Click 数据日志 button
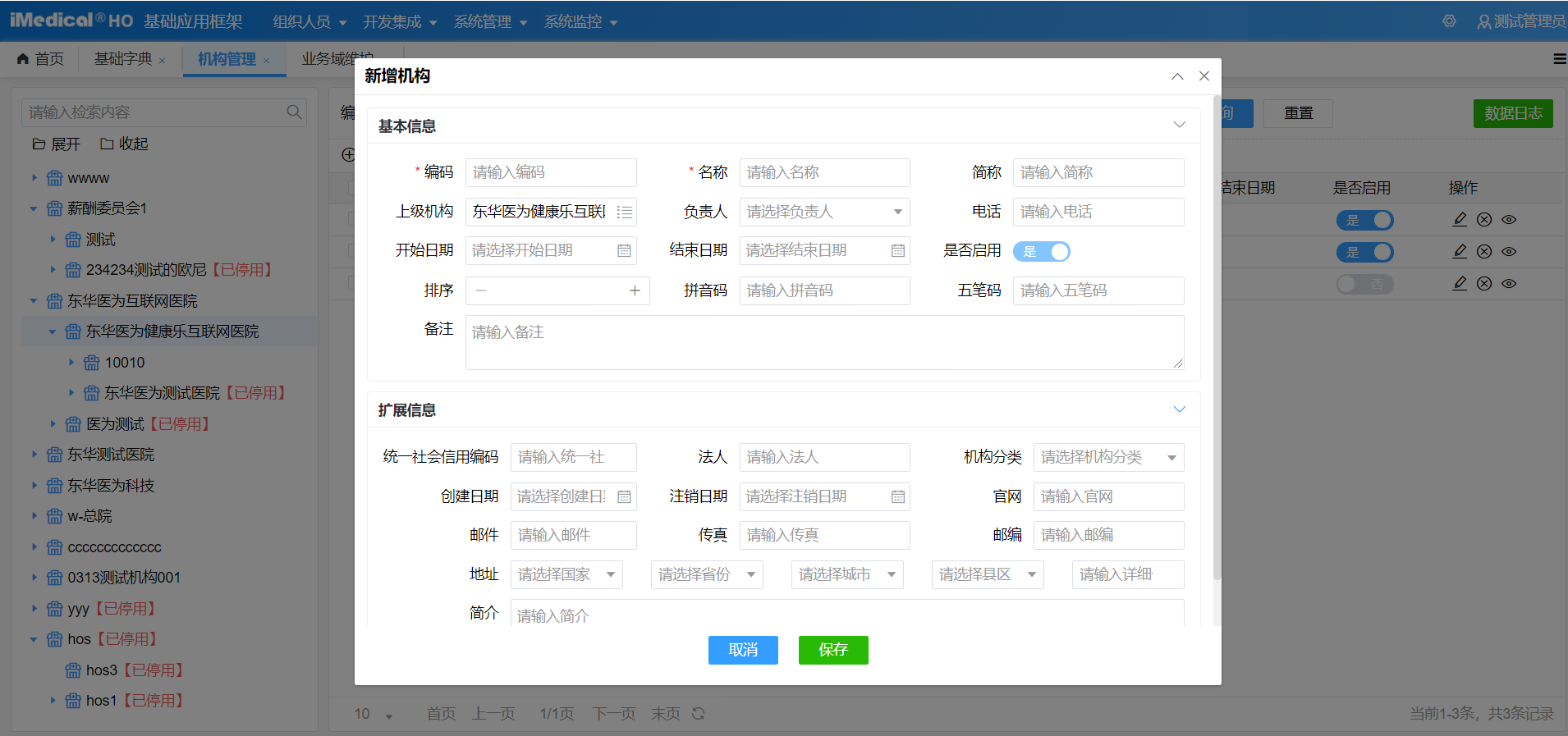This screenshot has width=1568, height=736. click(x=1513, y=113)
